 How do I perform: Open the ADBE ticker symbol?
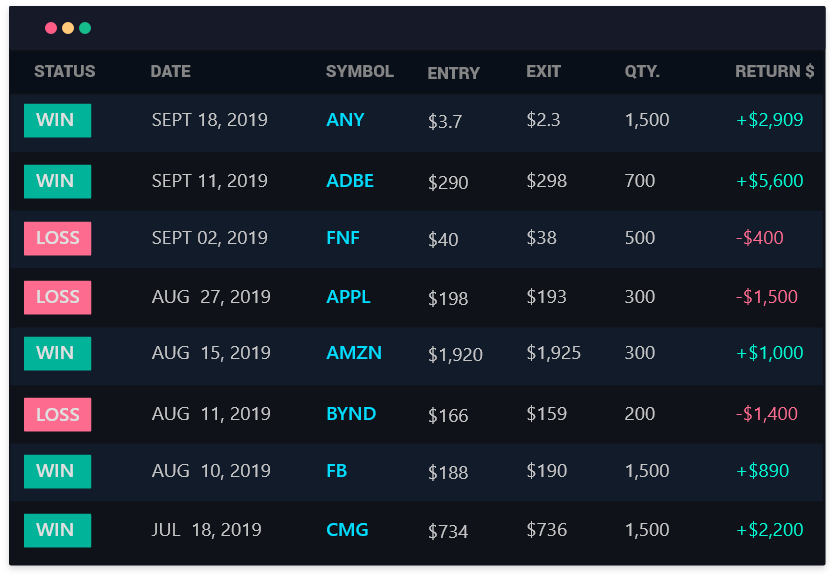(350, 181)
